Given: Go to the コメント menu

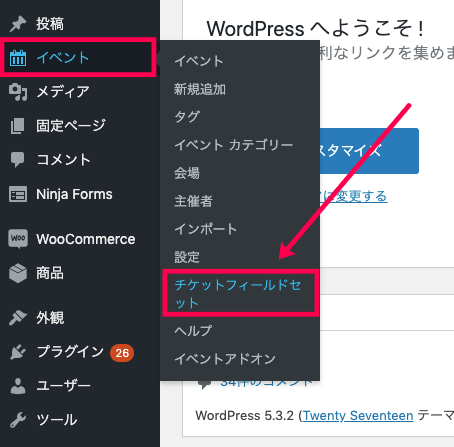Looking at the screenshot, I should click(63, 160).
